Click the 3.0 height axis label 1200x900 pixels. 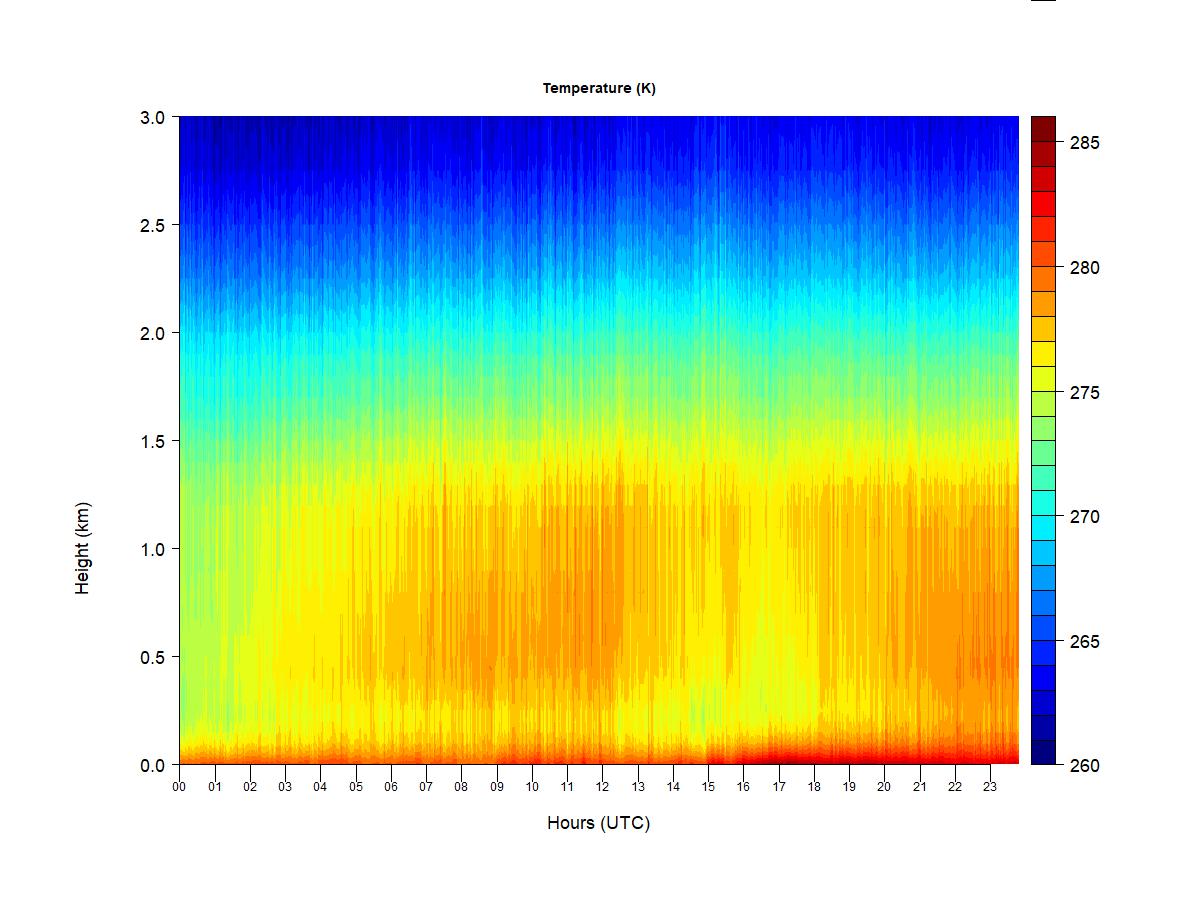152,117
